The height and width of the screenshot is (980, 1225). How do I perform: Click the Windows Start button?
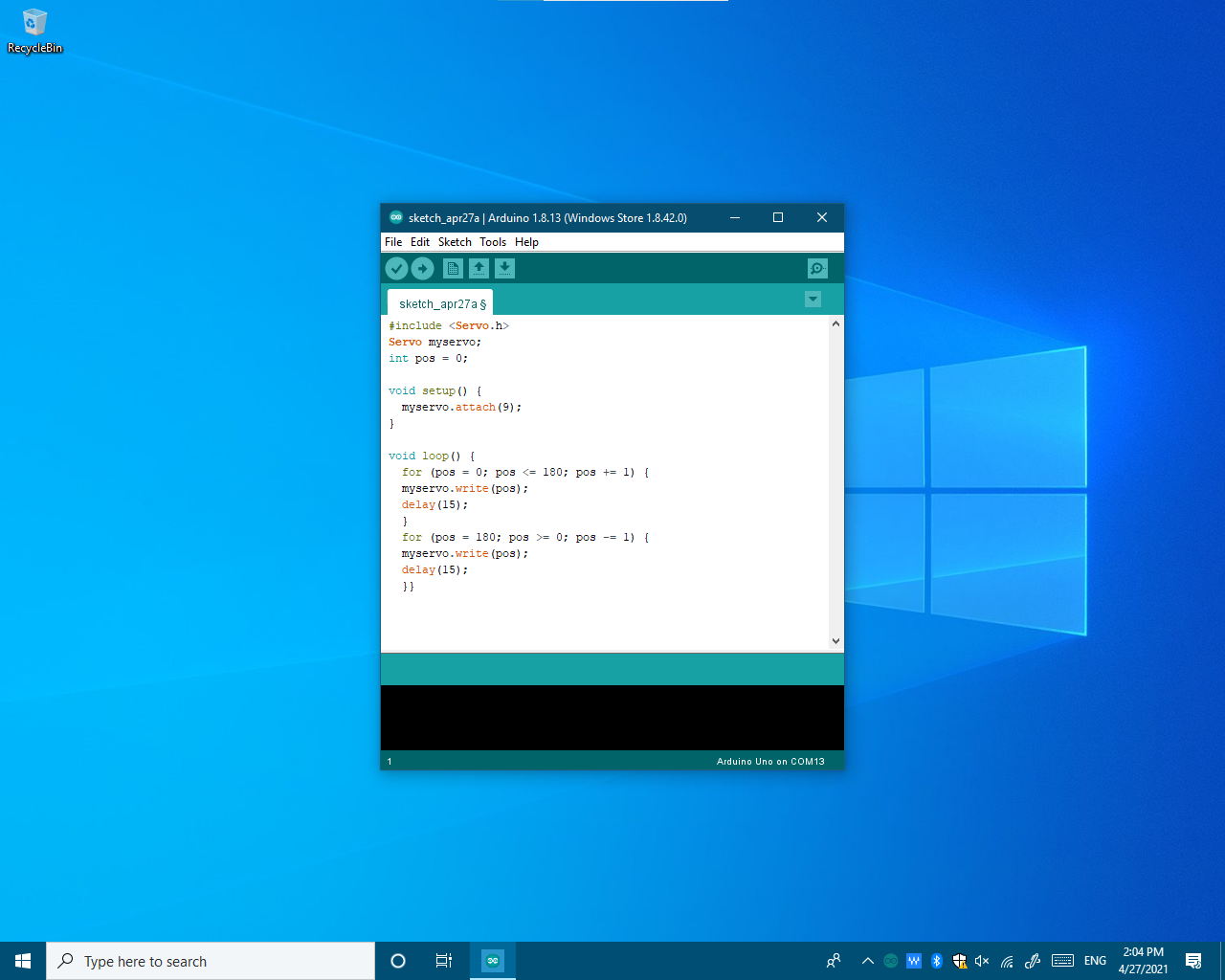pos(23,961)
